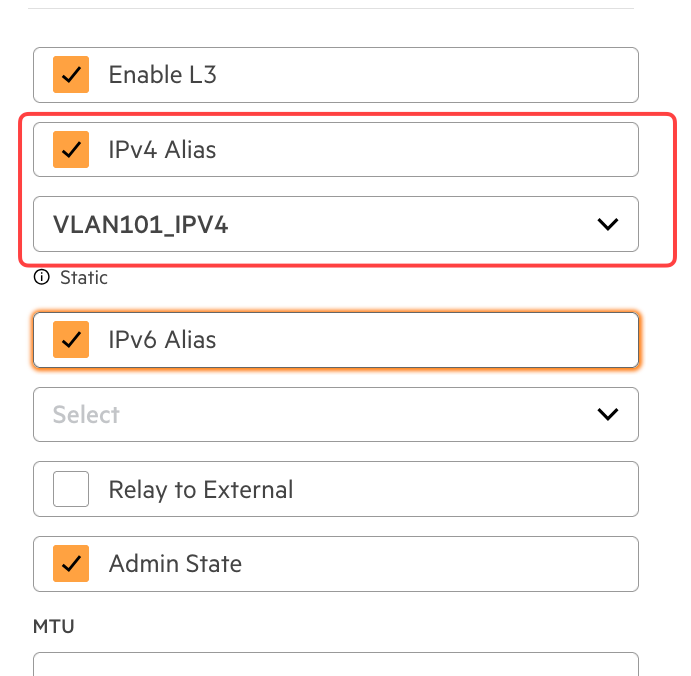Click the info icon beside Static
The width and height of the screenshot is (691, 676).
point(41,277)
